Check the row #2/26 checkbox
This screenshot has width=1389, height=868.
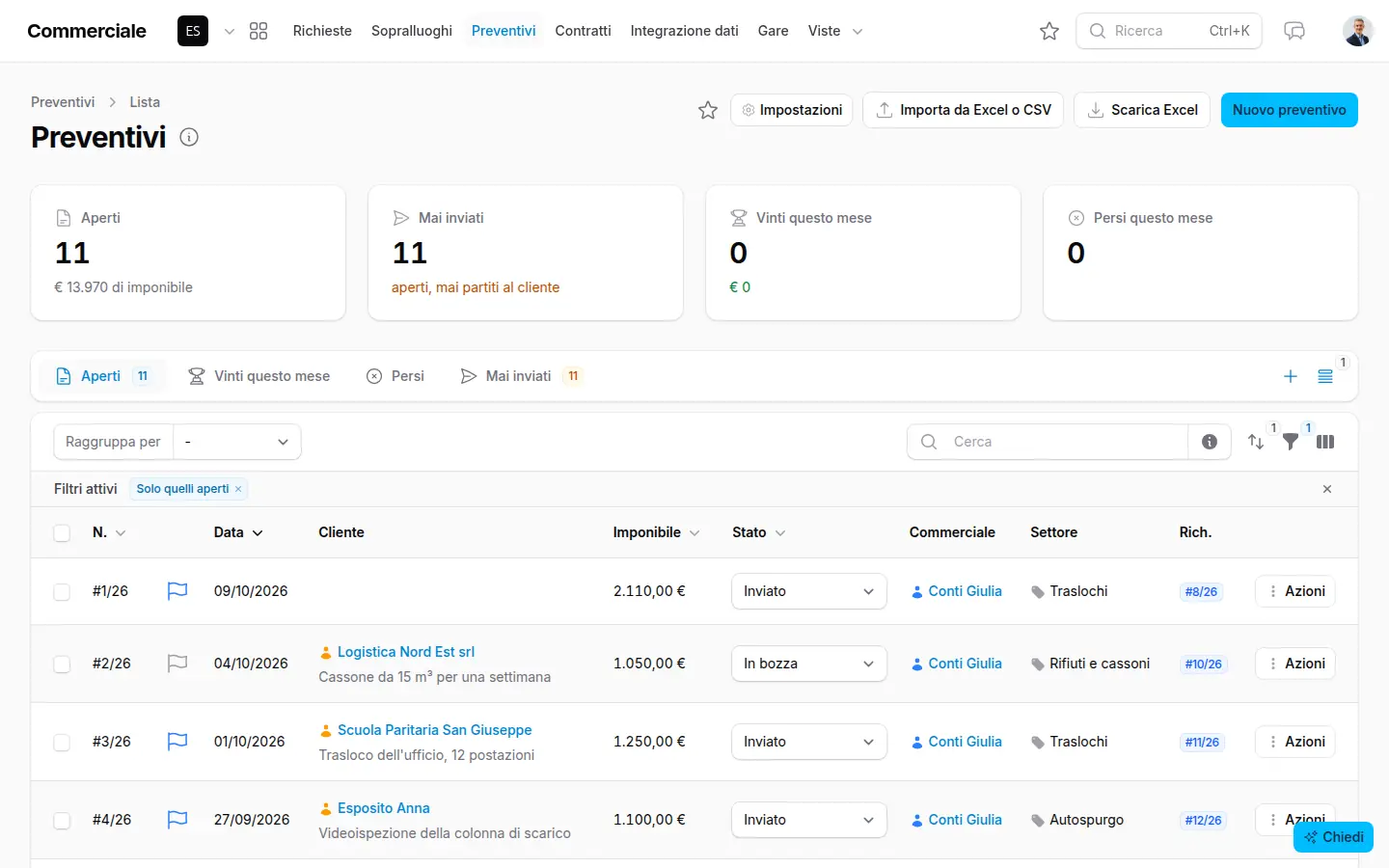tap(62, 665)
